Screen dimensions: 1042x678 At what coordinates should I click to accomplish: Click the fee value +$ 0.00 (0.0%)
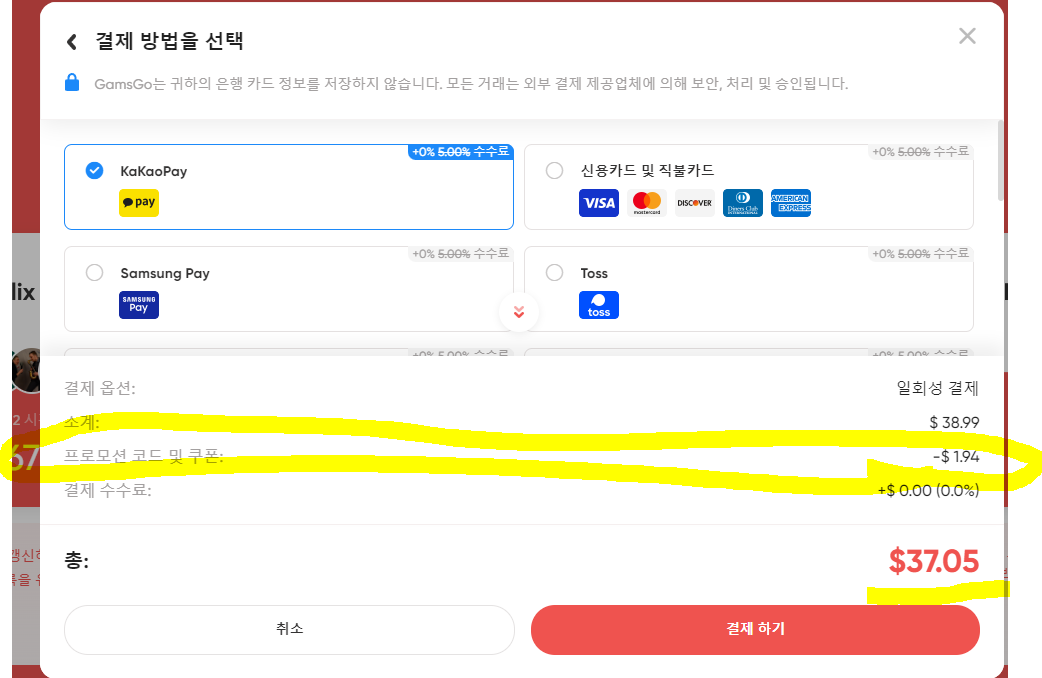pos(928,491)
